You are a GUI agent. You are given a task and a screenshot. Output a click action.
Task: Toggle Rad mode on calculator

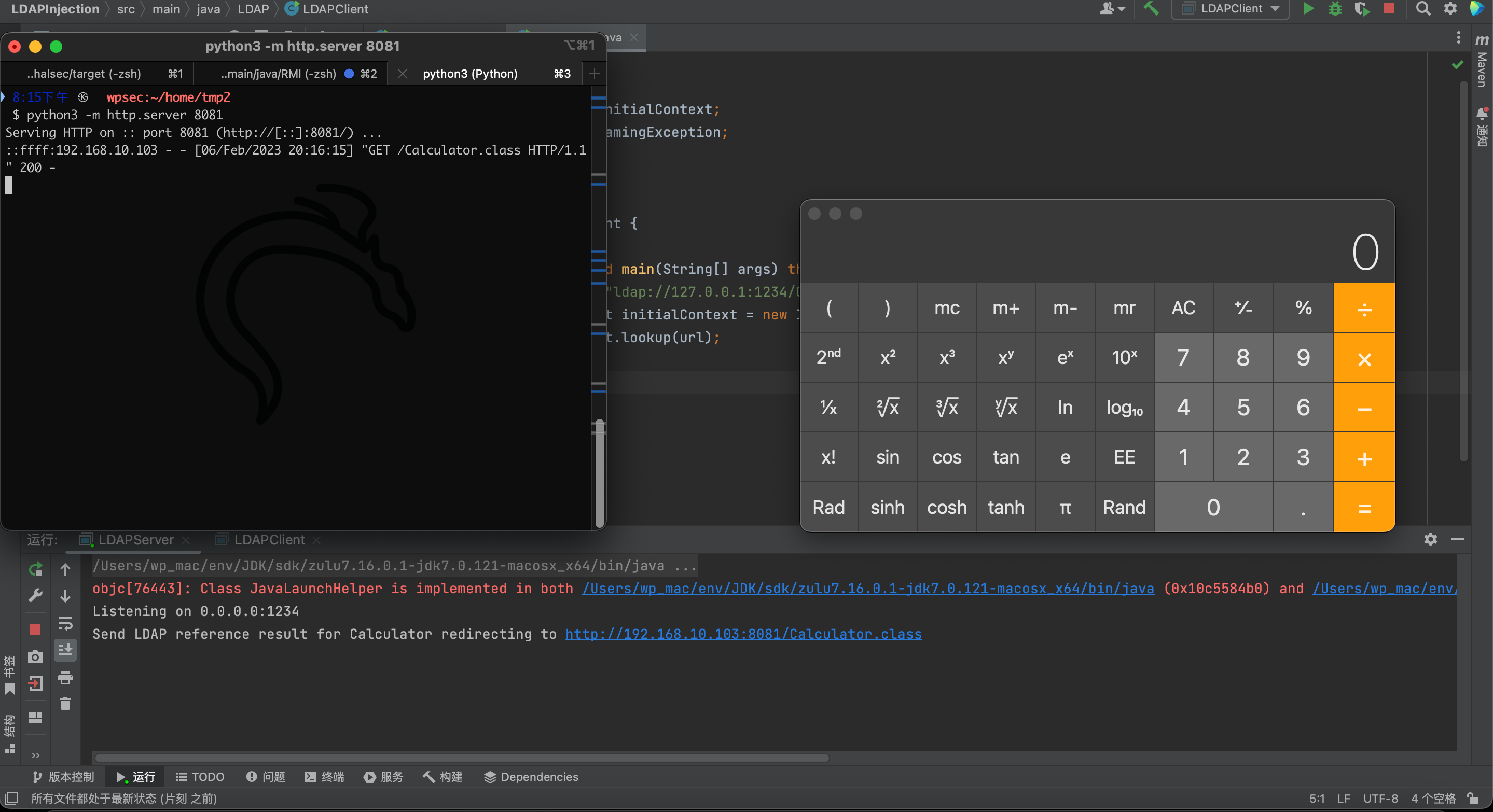pos(828,507)
